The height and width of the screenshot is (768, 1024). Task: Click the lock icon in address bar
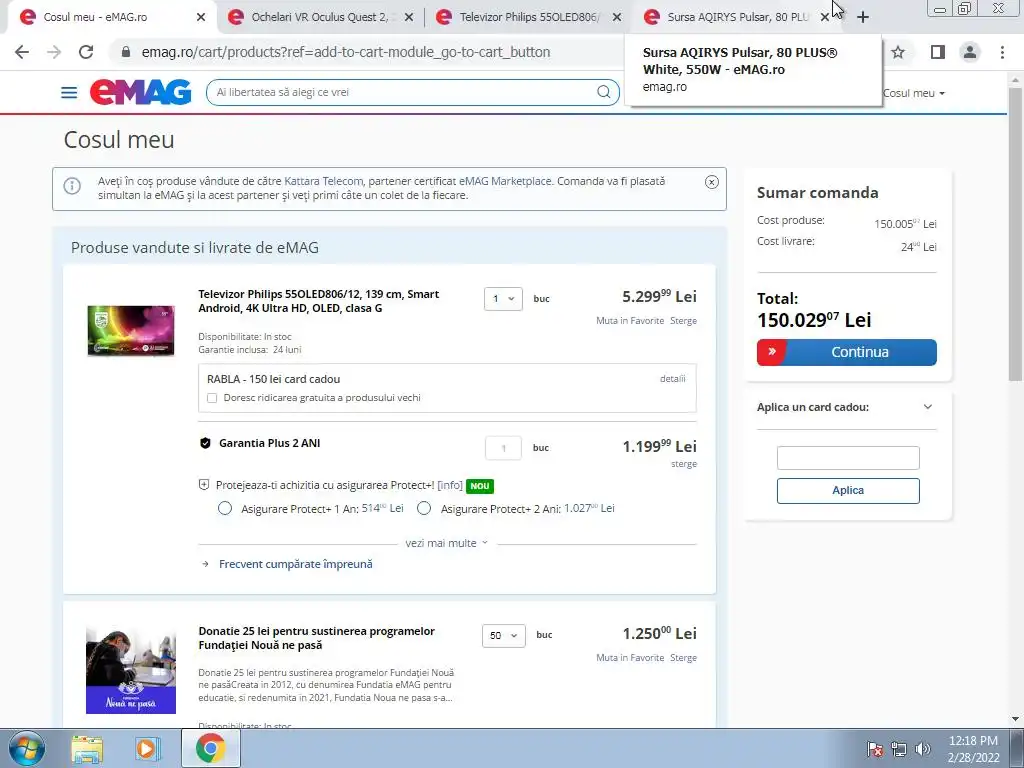coord(126,52)
